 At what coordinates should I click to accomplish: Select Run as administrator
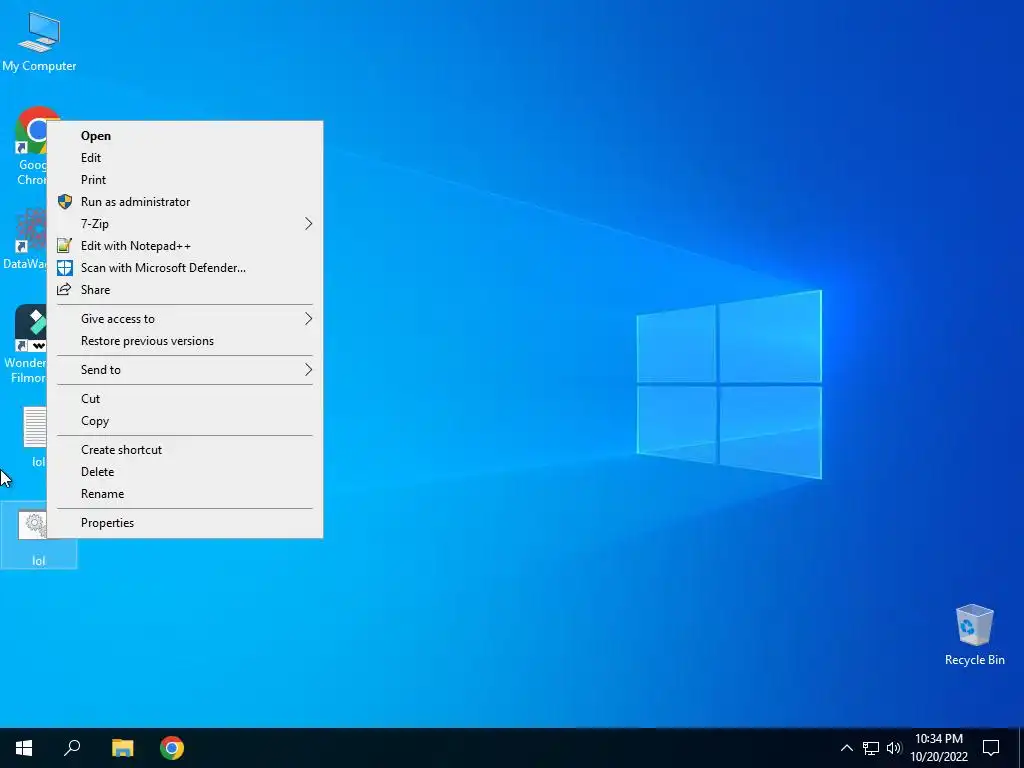tap(185, 202)
